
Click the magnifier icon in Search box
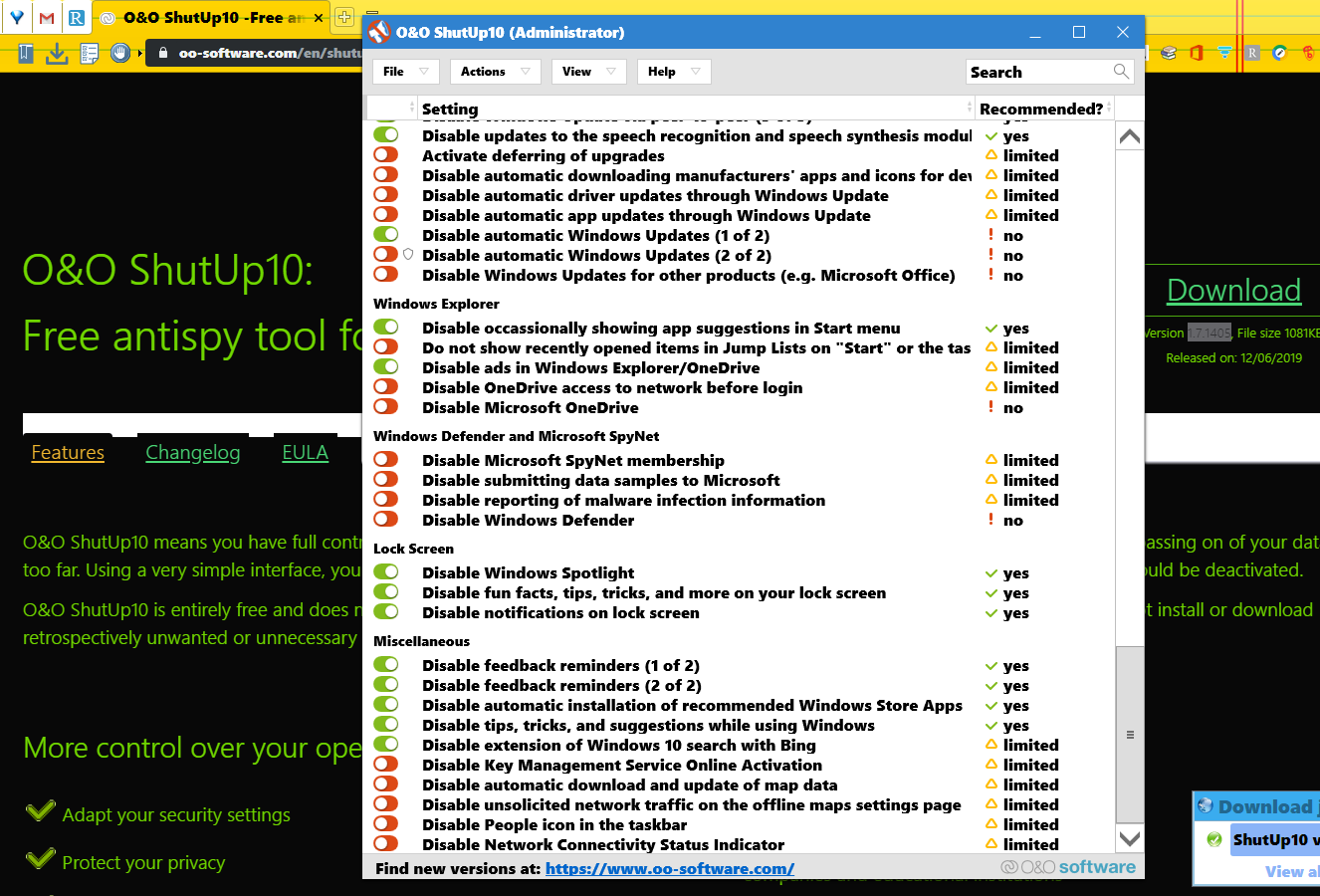[1121, 72]
